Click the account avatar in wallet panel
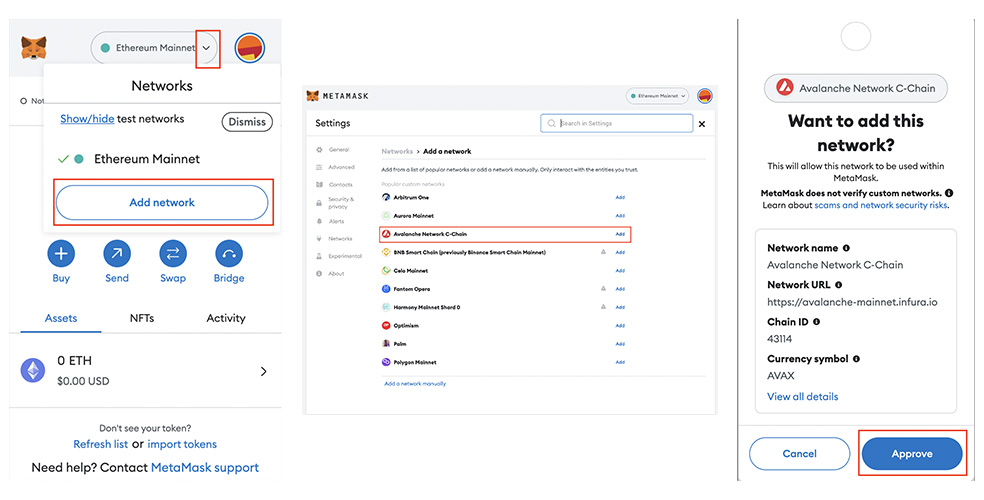The image size is (984, 500). tap(250, 48)
